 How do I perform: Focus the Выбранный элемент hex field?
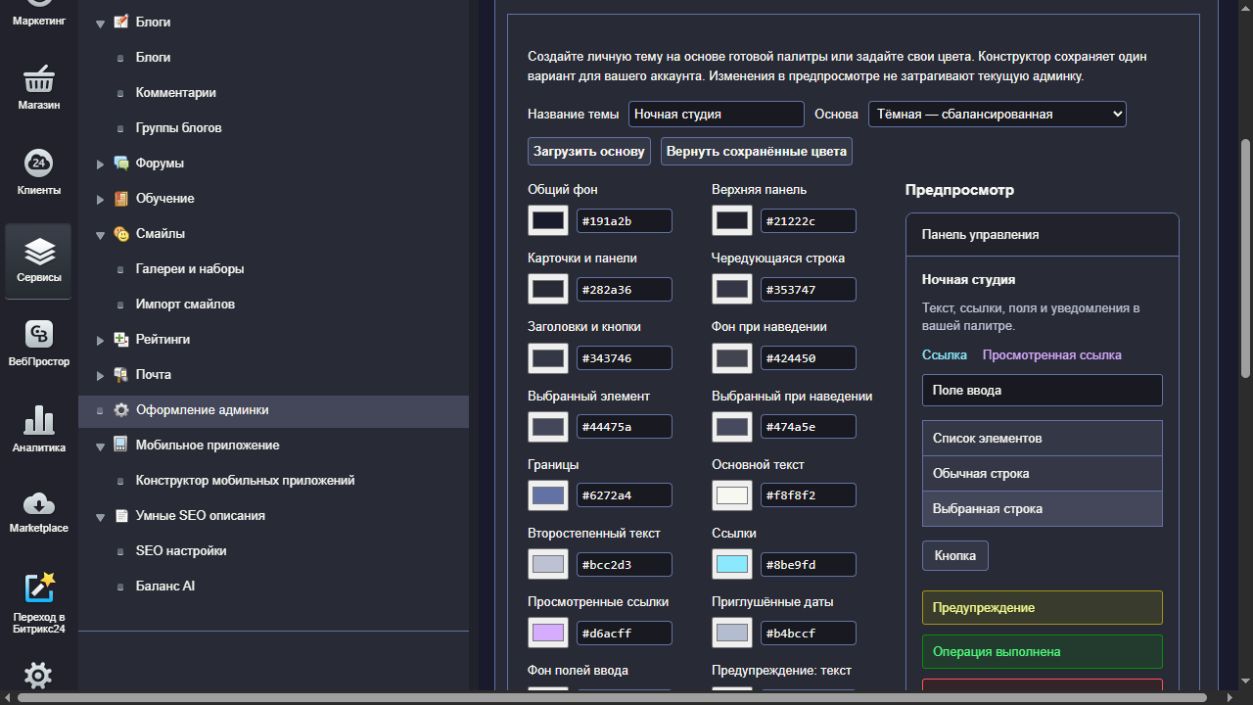[x=624, y=427]
